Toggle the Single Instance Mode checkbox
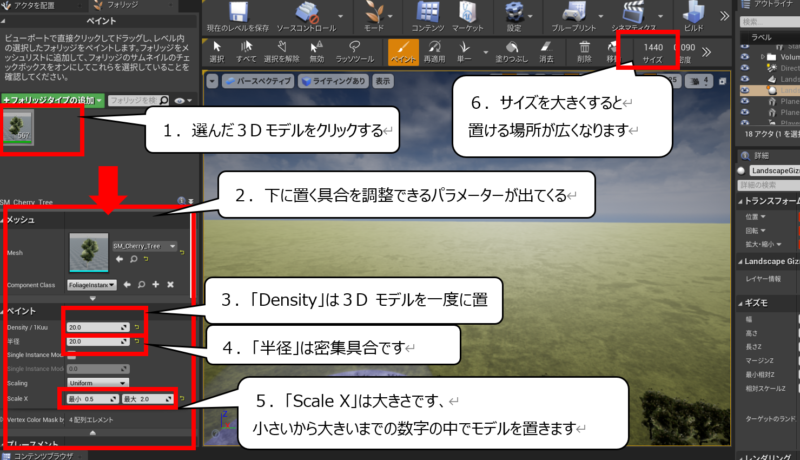This screenshot has width=800, height=460. (72, 355)
